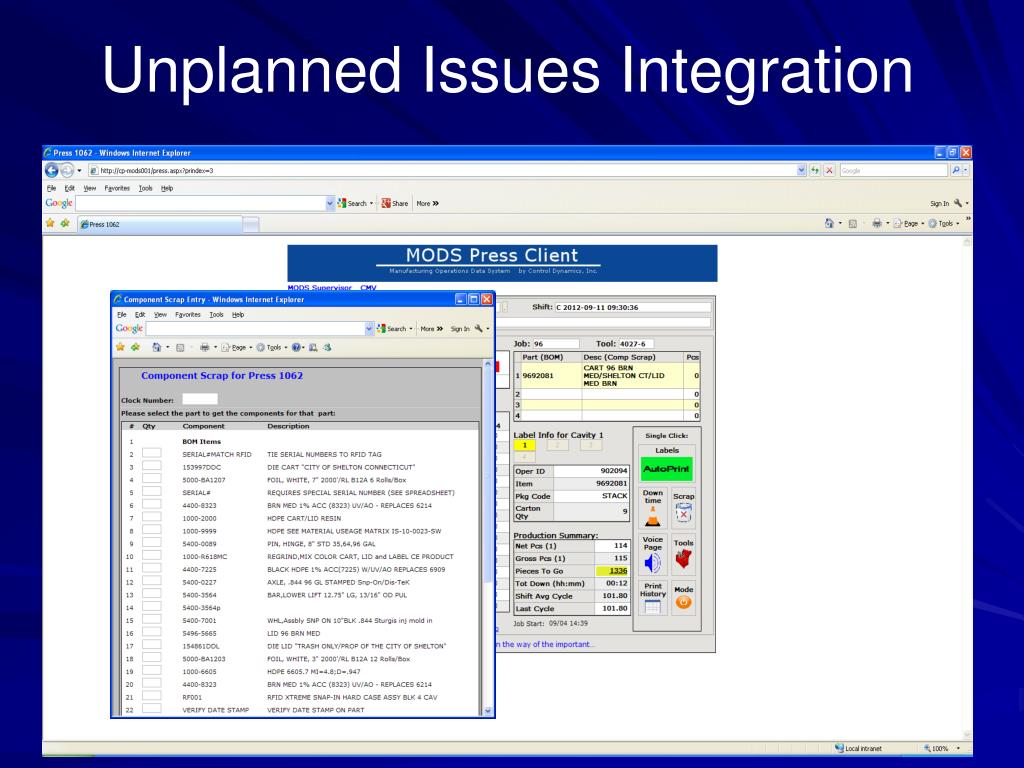The width and height of the screenshot is (1024, 768).
Task: Open Tools via the red toolbox icon
Action: (683, 560)
